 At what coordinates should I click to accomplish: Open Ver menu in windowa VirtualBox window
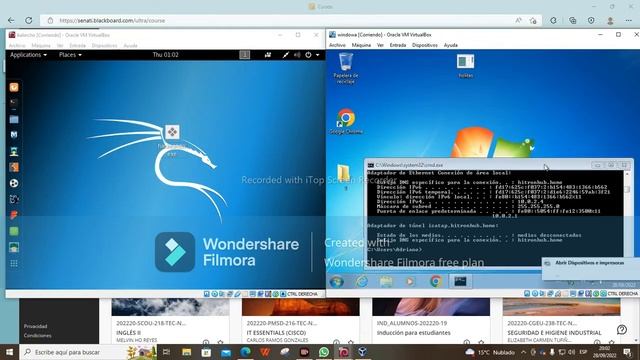[380, 45]
